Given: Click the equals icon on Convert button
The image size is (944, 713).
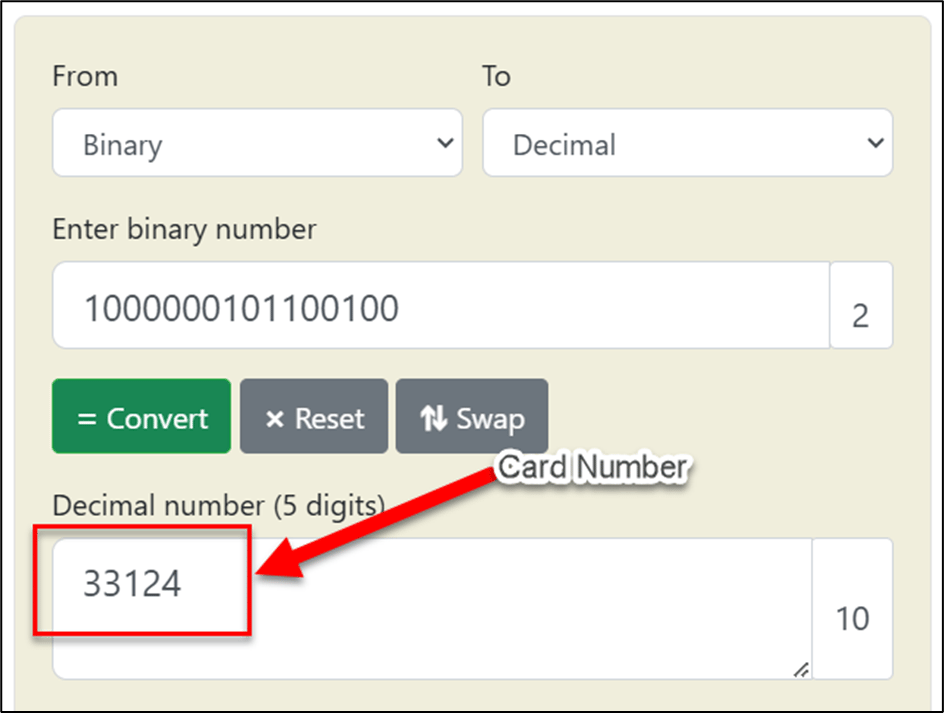Looking at the screenshot, I should pos(87,419).
